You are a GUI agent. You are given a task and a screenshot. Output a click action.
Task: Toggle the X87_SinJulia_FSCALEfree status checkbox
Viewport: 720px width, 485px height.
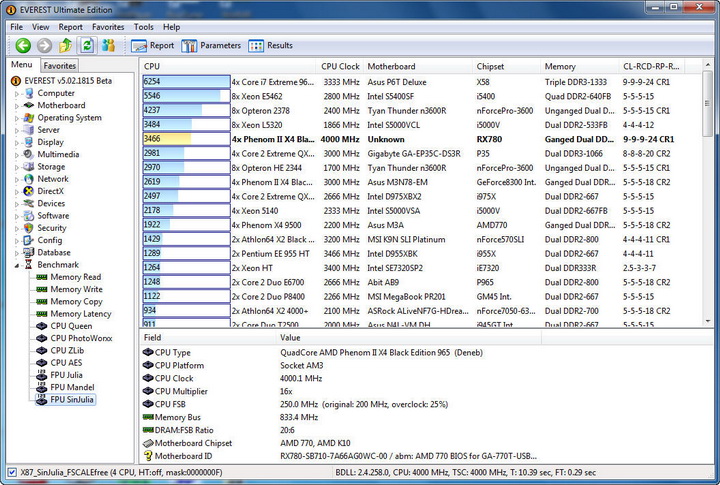(12, 472)
